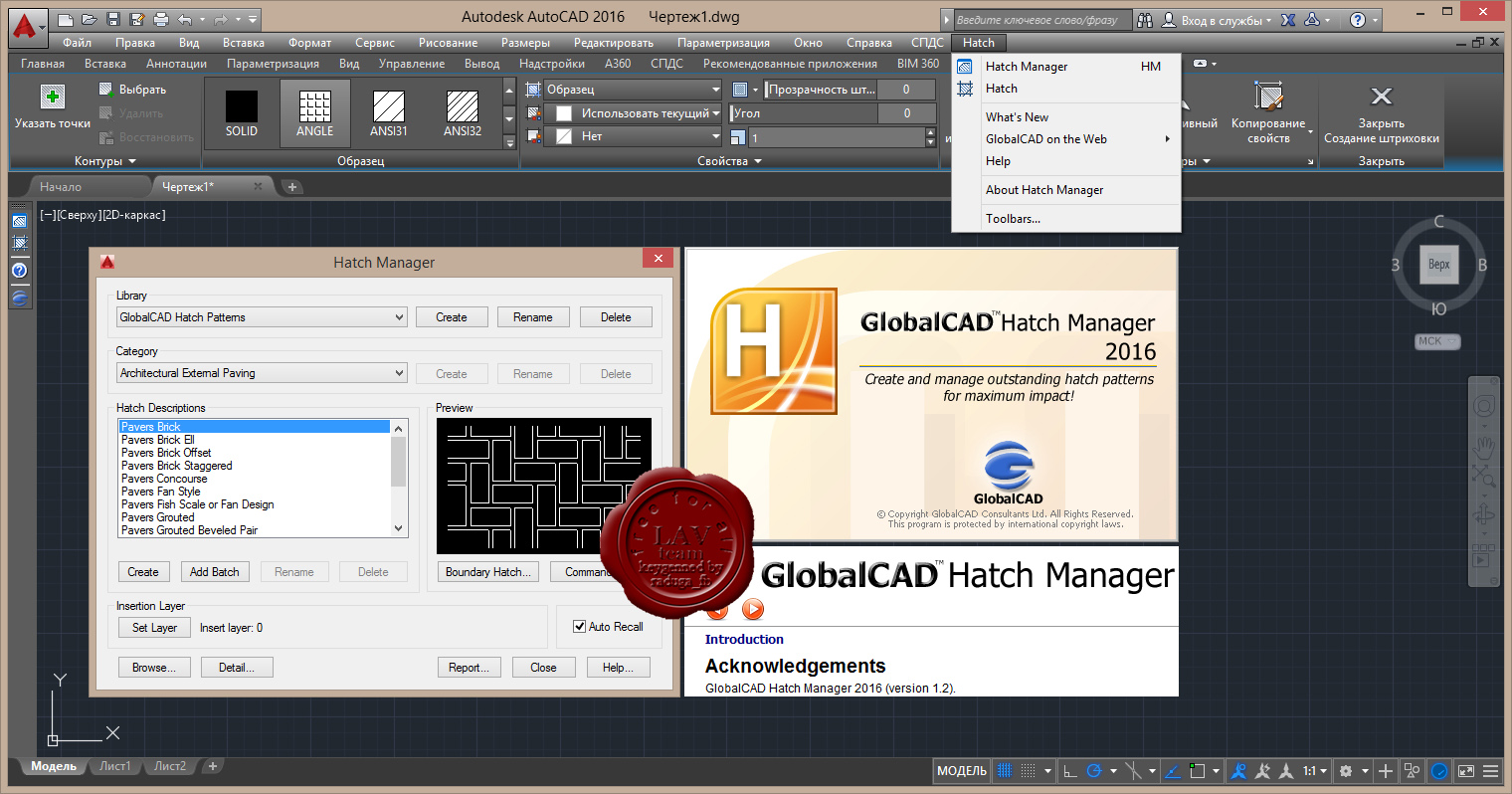The width and height of the screenshot is (1512, 794).
Task: Click the New drawing icon in quick access toolbar
Action: click(66, 19)
